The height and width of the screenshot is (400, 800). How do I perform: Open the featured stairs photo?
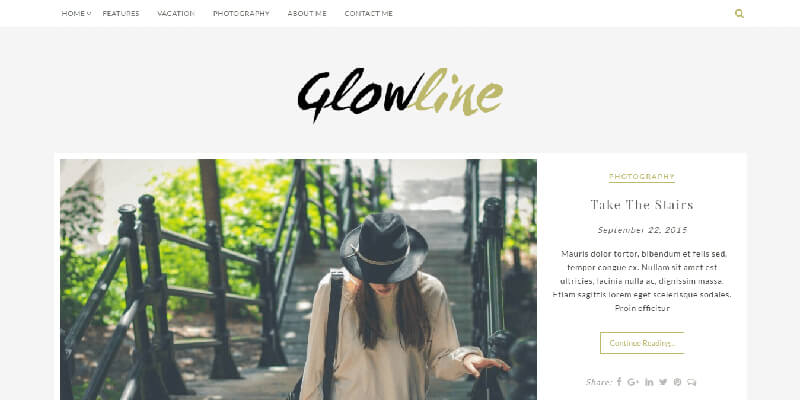[x=298, y=280]
